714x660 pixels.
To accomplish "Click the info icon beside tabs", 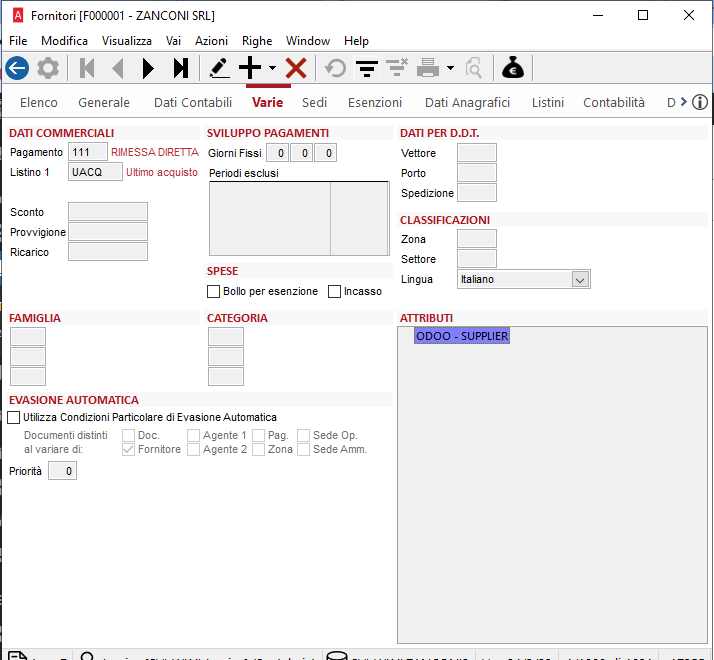I will coord(700,102).
